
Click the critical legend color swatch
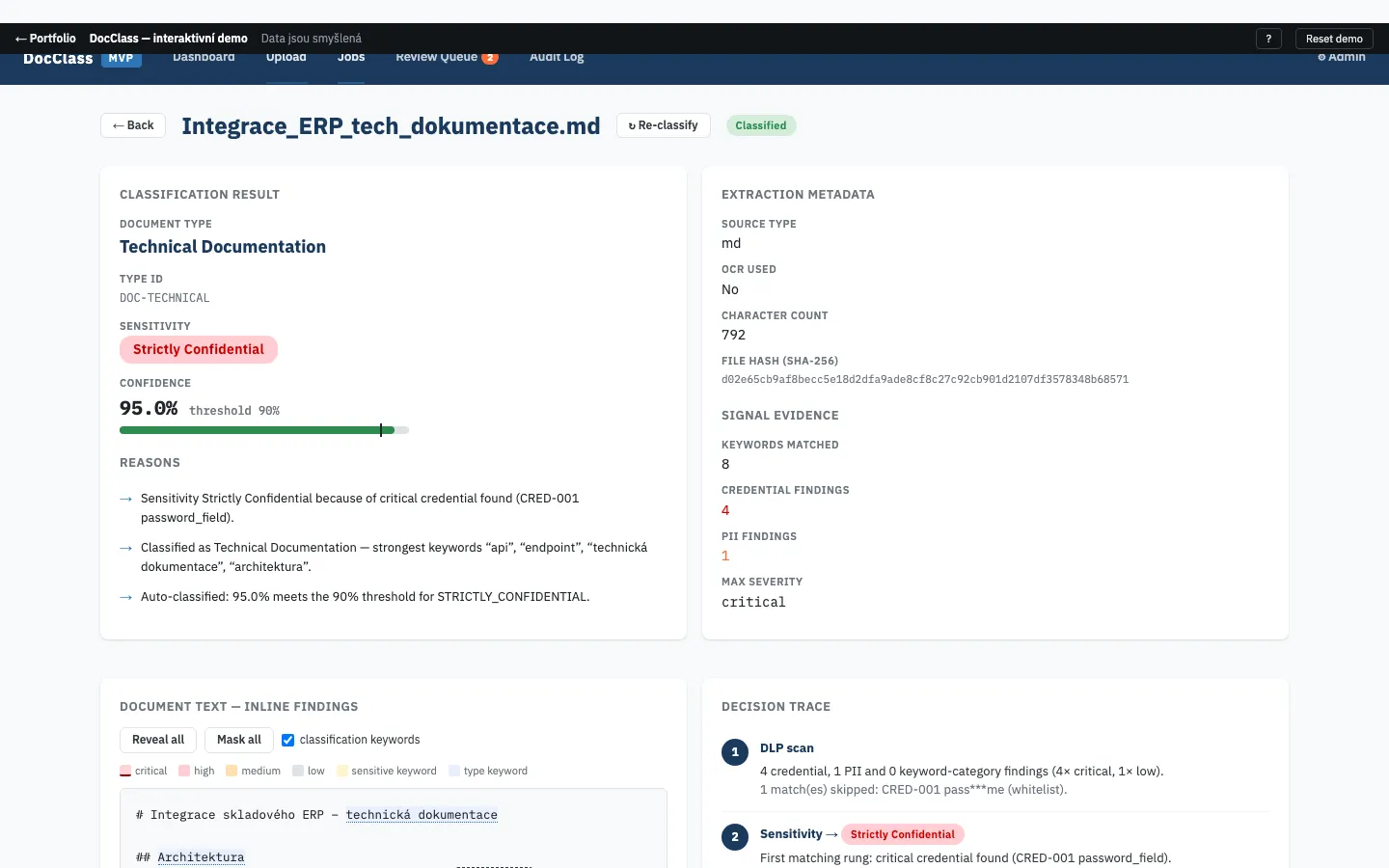pos(125,771)
